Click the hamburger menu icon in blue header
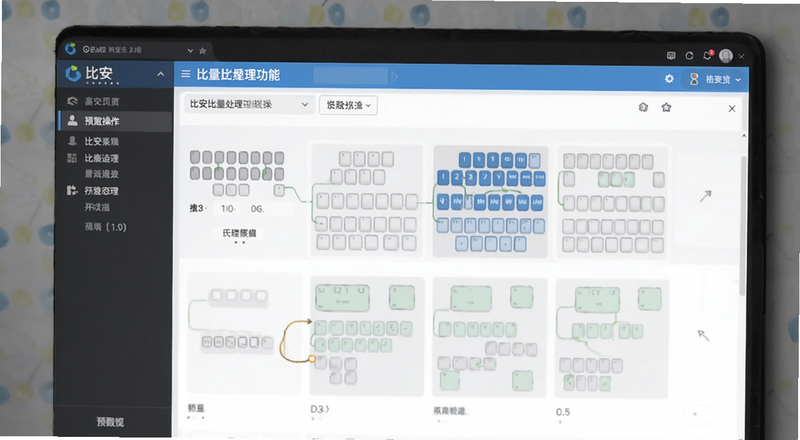The width and height of the screenshot is (800, 440). (186, 75)
